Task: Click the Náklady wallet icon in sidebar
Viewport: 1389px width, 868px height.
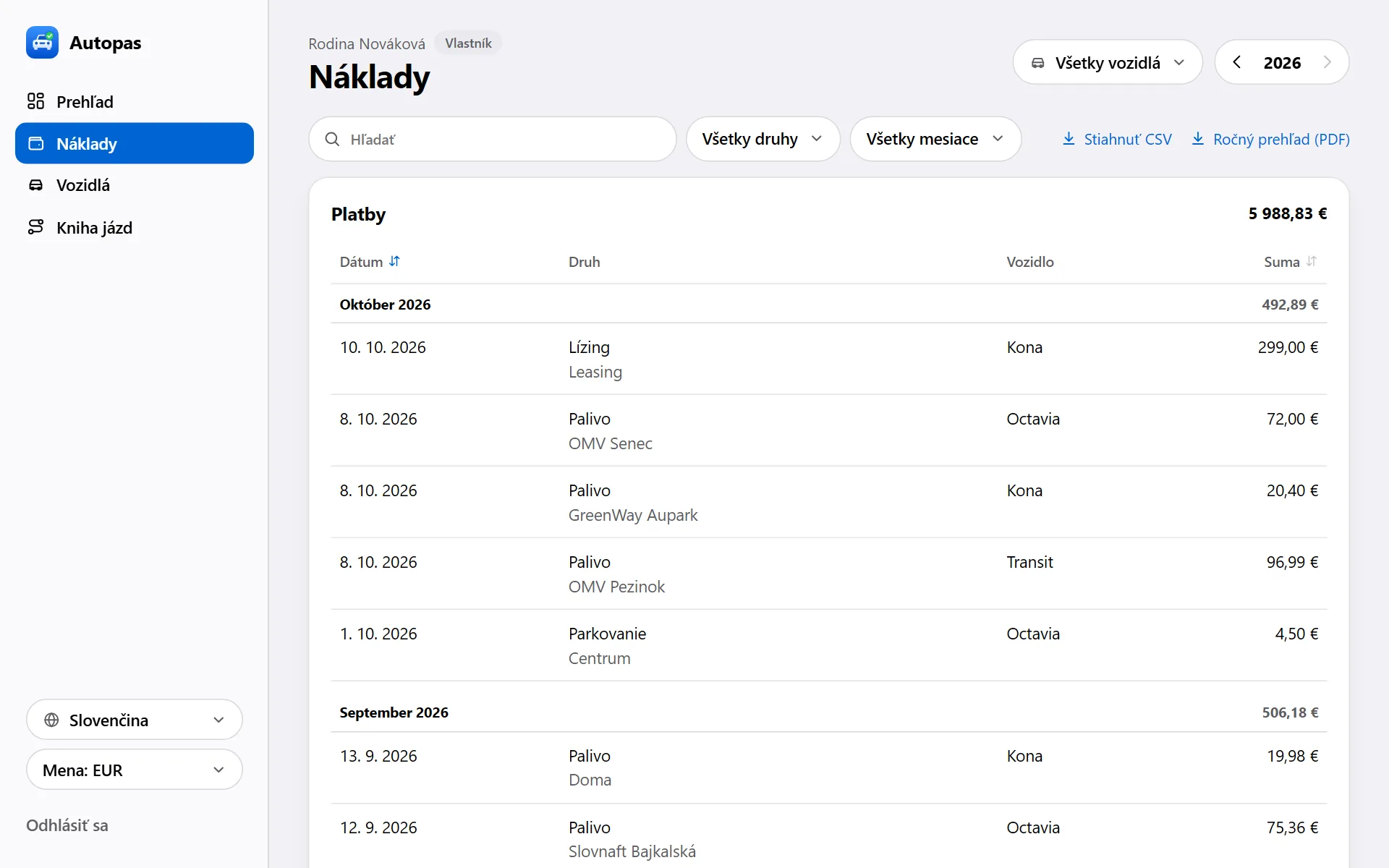Action: pos(35,143)
